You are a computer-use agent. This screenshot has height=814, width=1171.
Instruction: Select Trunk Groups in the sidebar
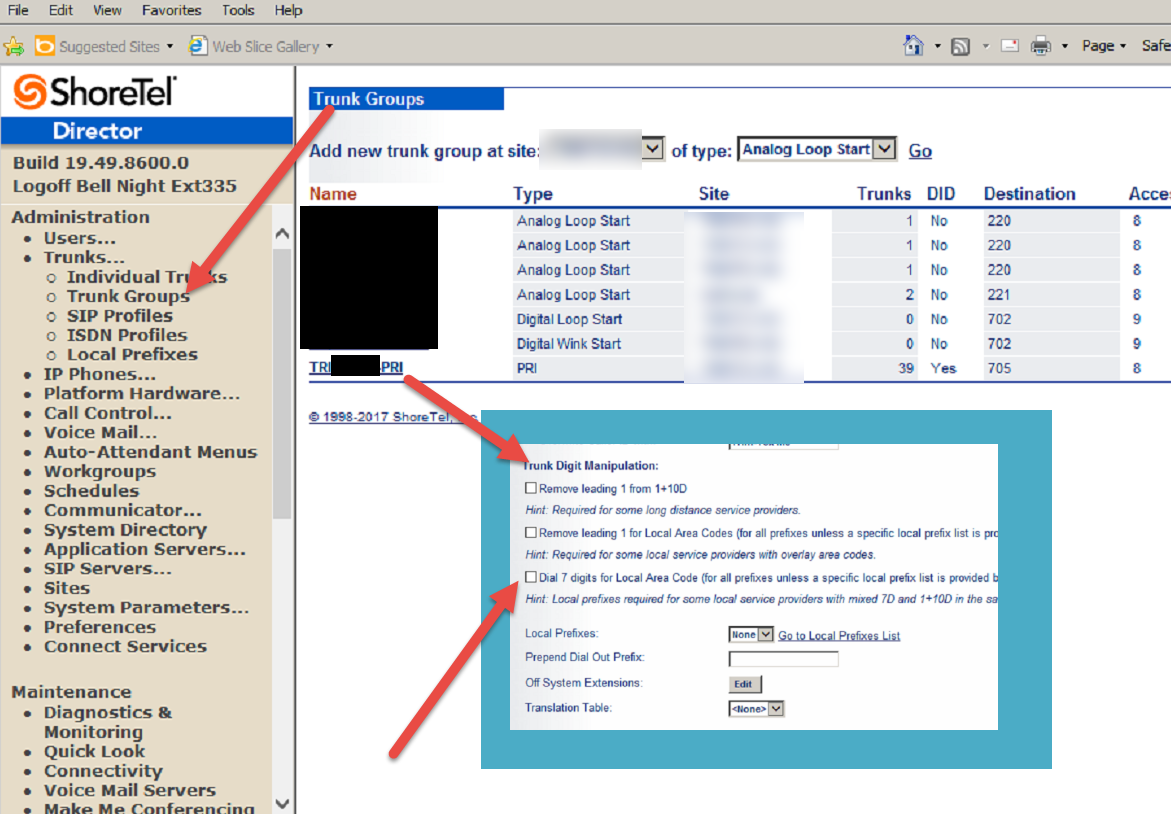click(128, 296)
